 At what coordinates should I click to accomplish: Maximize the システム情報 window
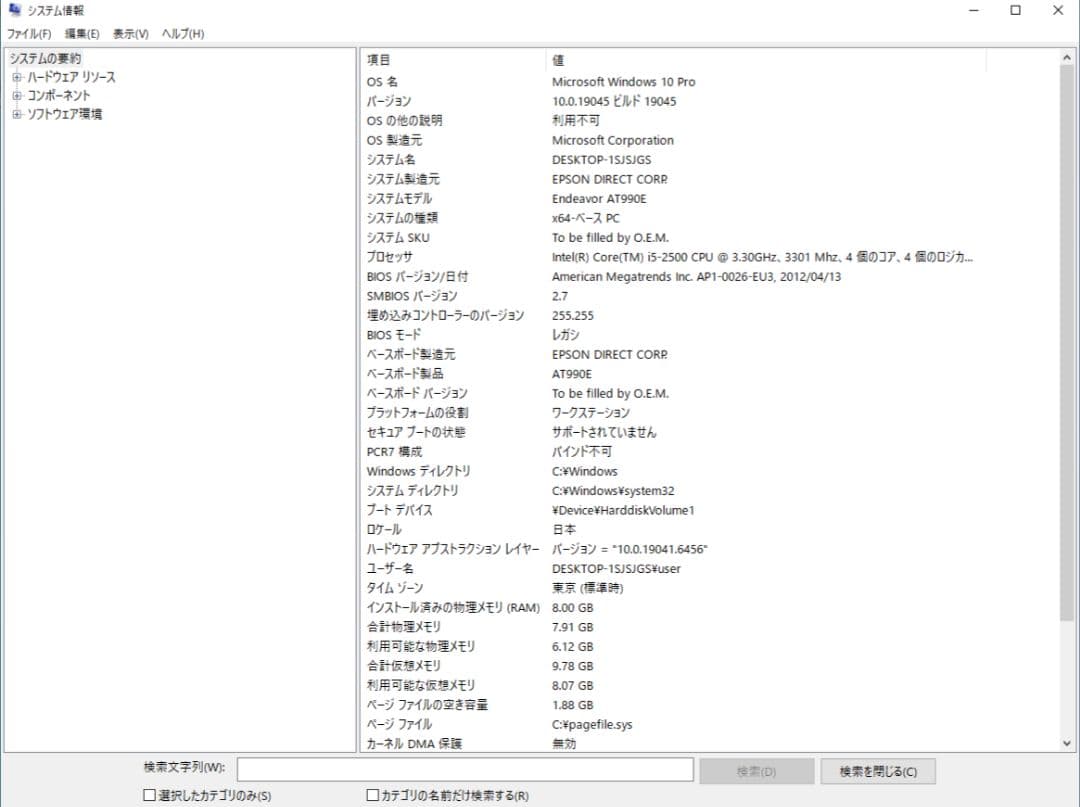click(x=1015, y=10)
